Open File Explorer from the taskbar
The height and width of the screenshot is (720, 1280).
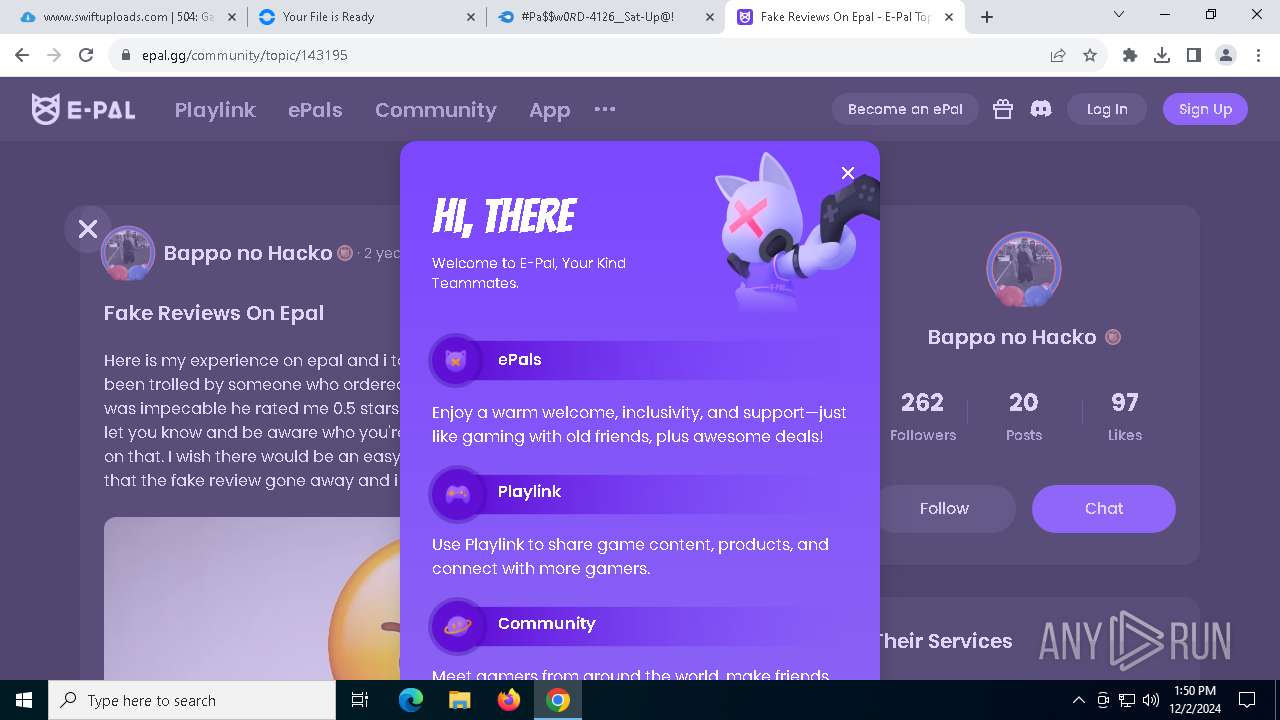coord(460,700)
